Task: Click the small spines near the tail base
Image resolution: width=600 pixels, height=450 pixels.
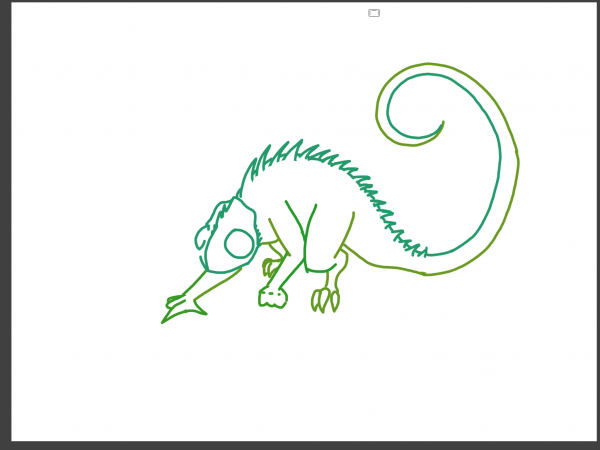Action: pos(409,243)
